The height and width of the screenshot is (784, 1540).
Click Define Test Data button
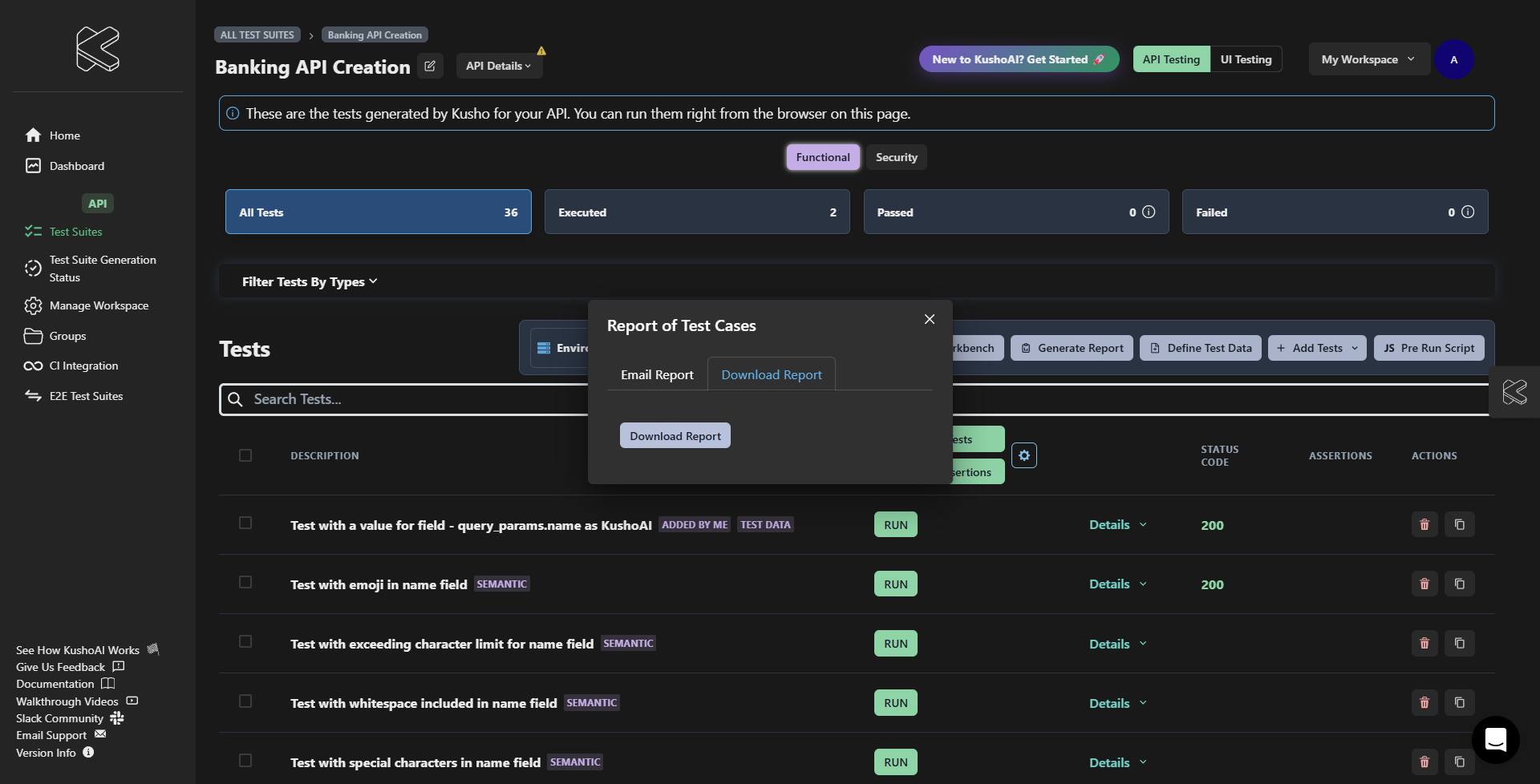click(x=1201, y=348)
